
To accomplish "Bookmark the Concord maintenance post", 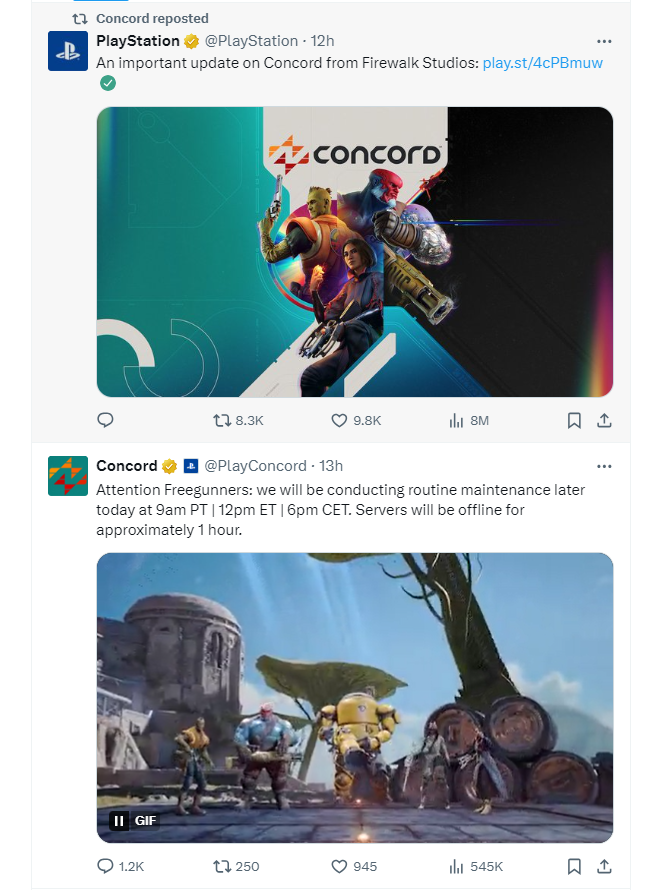I will coord(574,866).
